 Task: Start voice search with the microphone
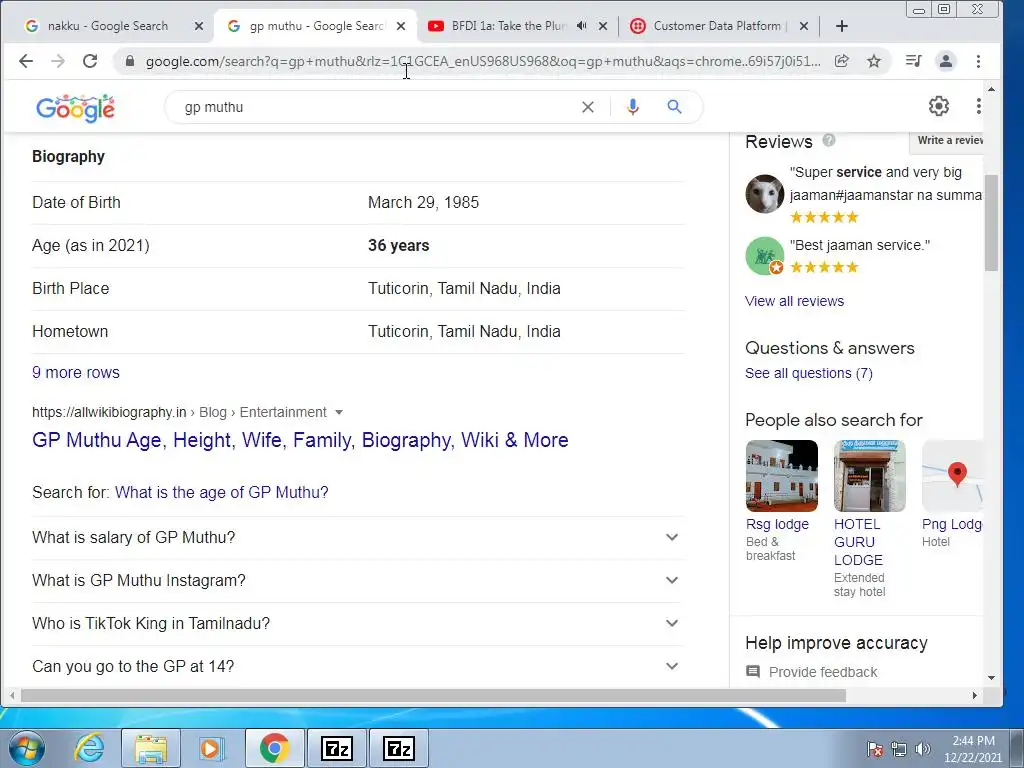tap(632, 107)
